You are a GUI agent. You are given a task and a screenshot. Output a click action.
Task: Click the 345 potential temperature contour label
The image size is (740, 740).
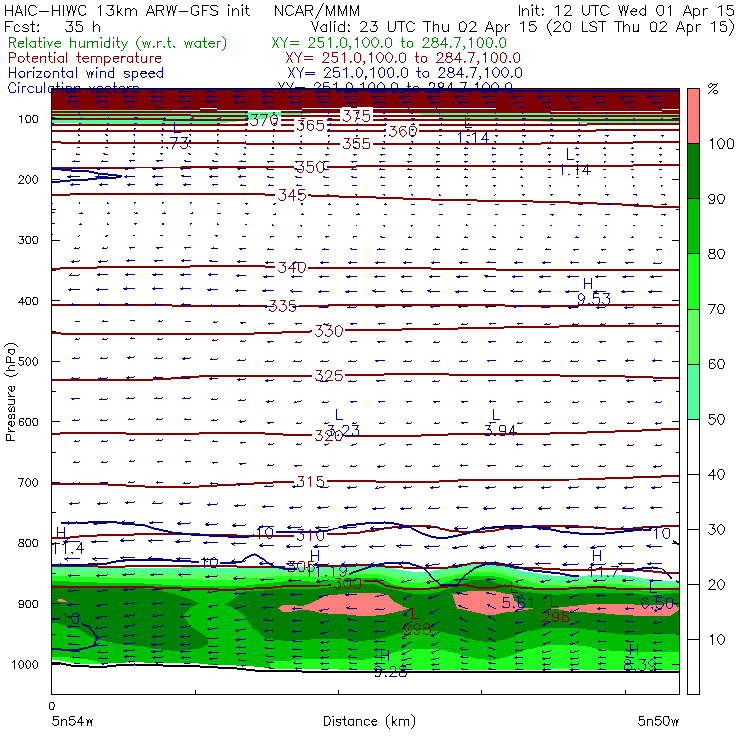click(292, 195)
